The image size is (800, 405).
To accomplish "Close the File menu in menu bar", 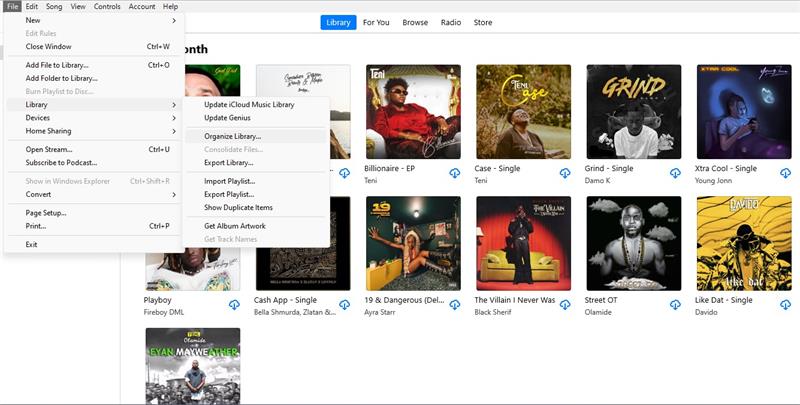I will coord(13,7).
